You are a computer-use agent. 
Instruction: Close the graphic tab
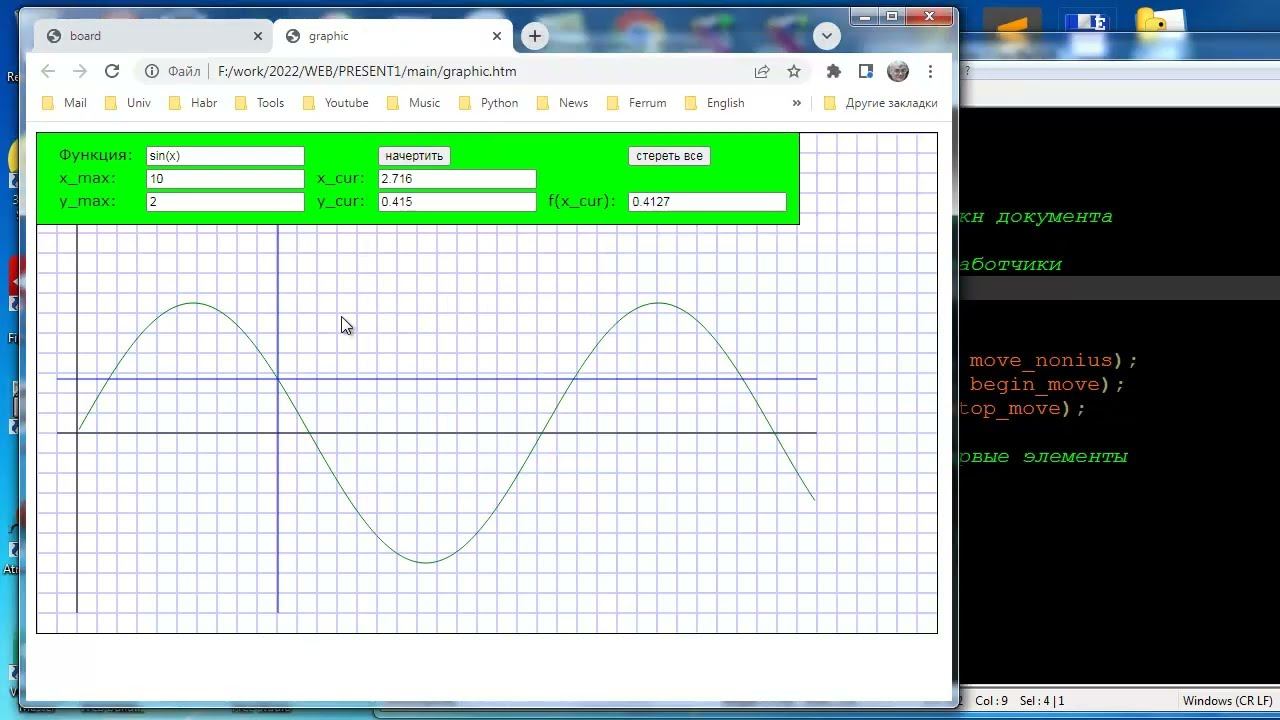497,36
